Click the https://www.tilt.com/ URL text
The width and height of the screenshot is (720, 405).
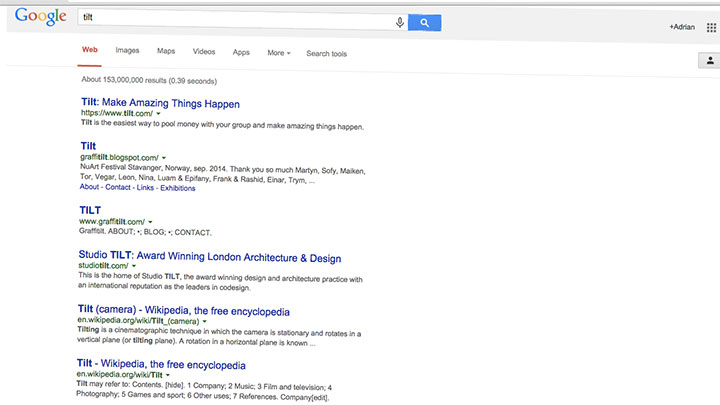click(x=117, y=113)
